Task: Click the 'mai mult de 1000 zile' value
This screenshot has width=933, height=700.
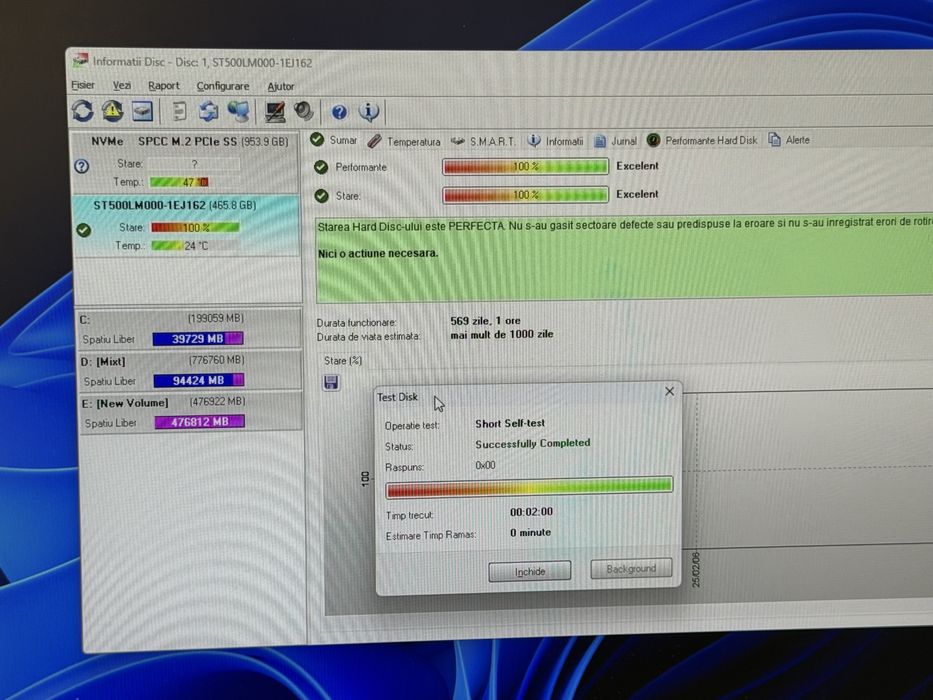Action: tap(502, 335)
